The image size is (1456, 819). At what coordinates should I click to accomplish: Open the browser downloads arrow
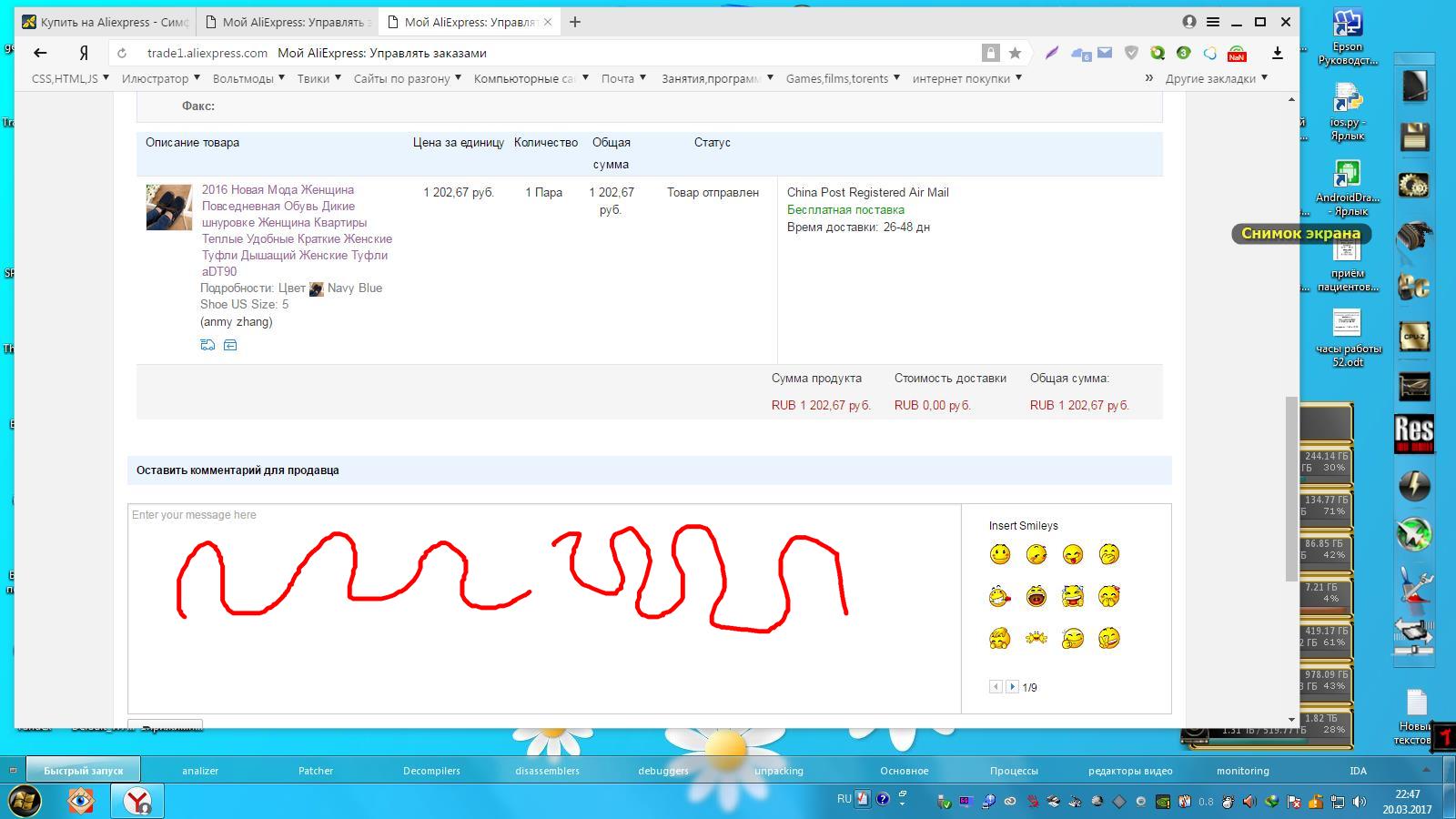[1278, 53]
